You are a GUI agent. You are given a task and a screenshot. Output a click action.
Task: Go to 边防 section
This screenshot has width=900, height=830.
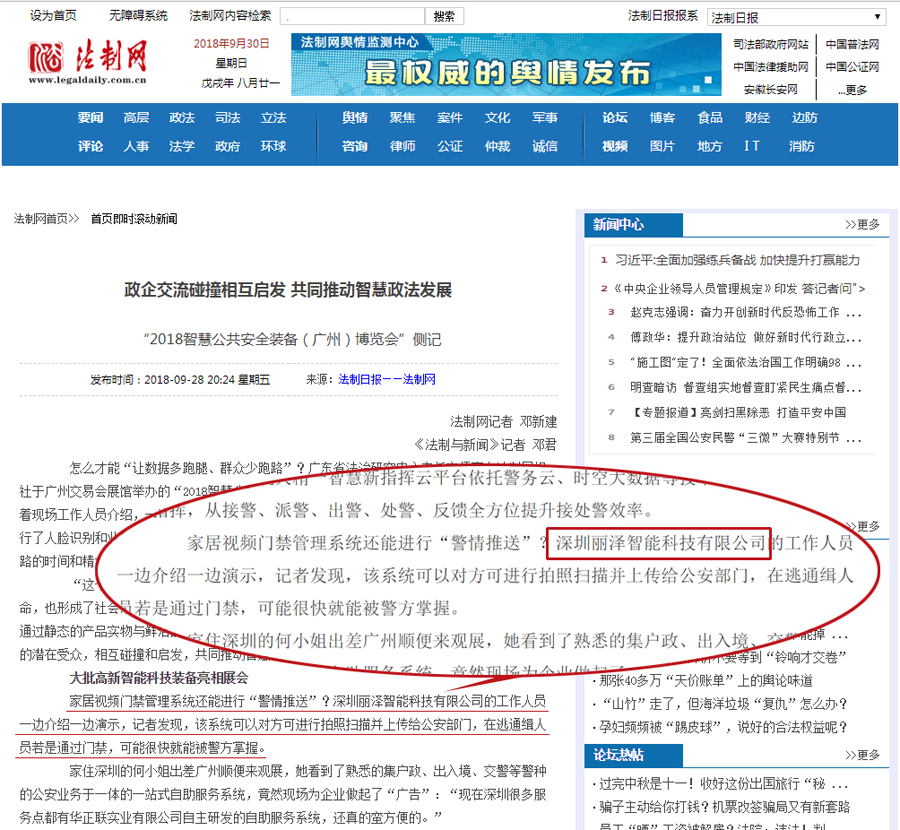tap(805, 118)
